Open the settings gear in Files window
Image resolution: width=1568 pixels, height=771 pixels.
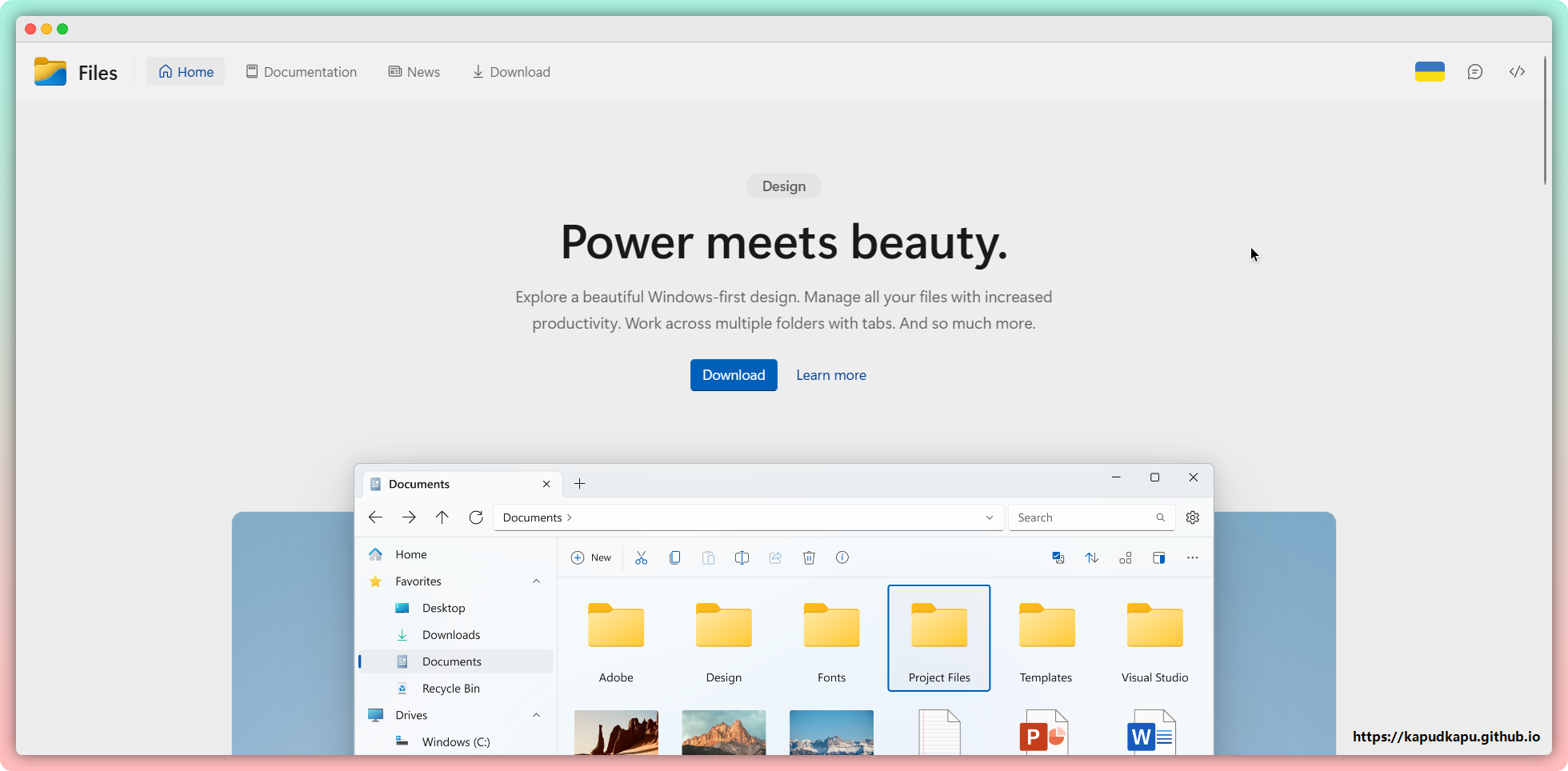click(x=1192, y=517)
